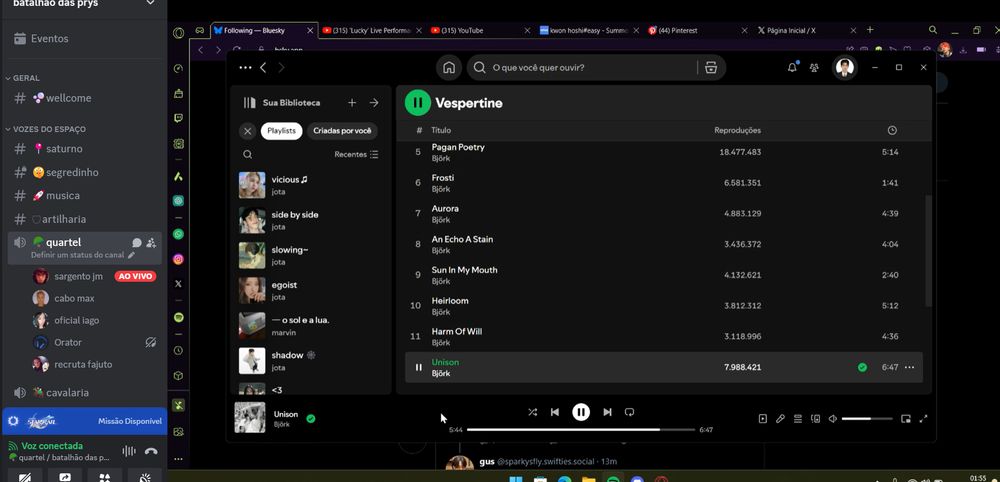
Task: Switch to the kwon hoshi#easy tab
Action: click(589, 31)
